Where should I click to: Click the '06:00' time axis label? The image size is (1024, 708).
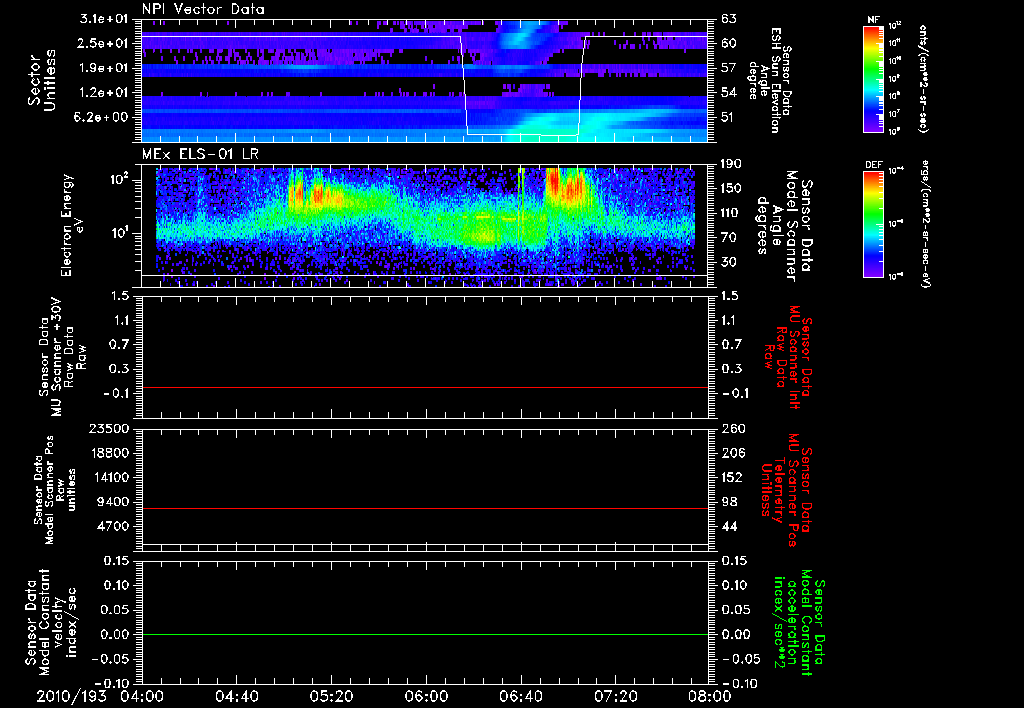tap(426, 696)
